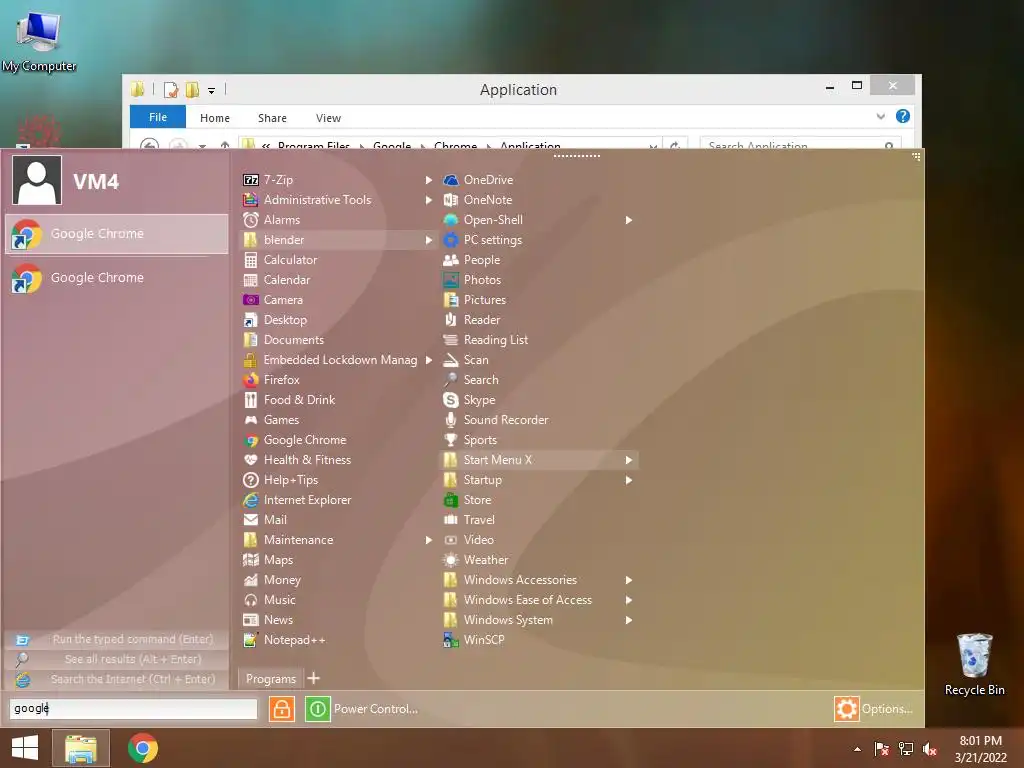Screen dimensions: 1024x768
Task: Click See all results option
Action: point(116,660)
